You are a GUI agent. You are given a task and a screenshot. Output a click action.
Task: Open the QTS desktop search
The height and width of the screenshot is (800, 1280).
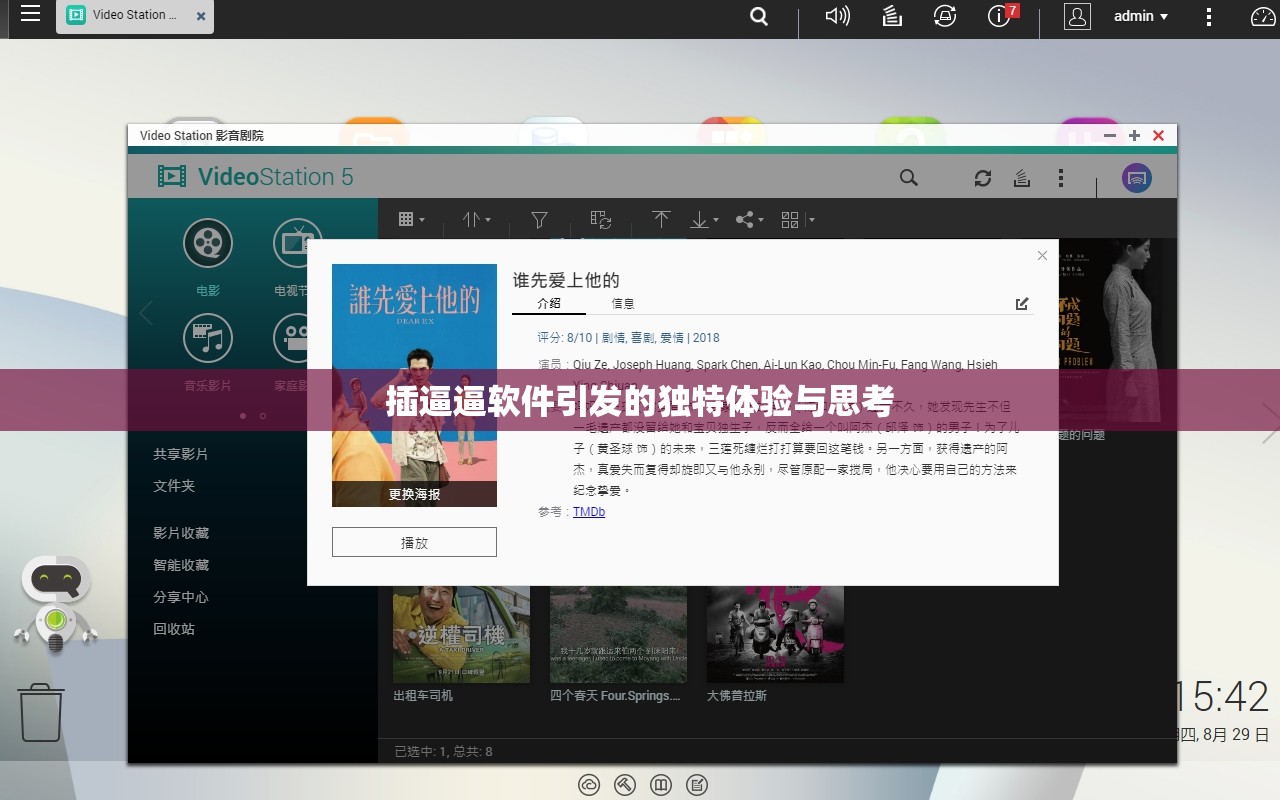759,16
